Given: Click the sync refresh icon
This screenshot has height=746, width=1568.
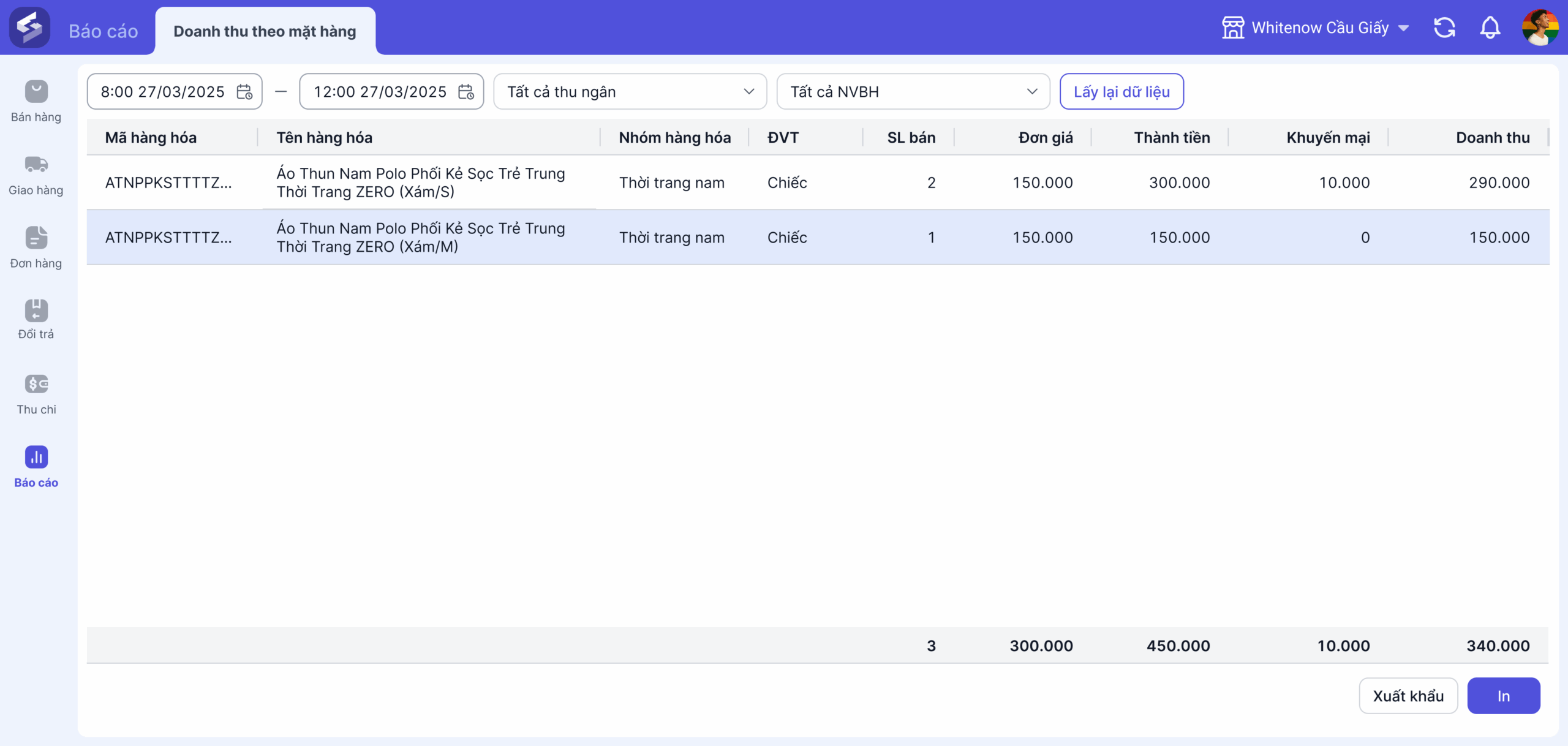Looking at the screenshot, I should pos(1444,28).
